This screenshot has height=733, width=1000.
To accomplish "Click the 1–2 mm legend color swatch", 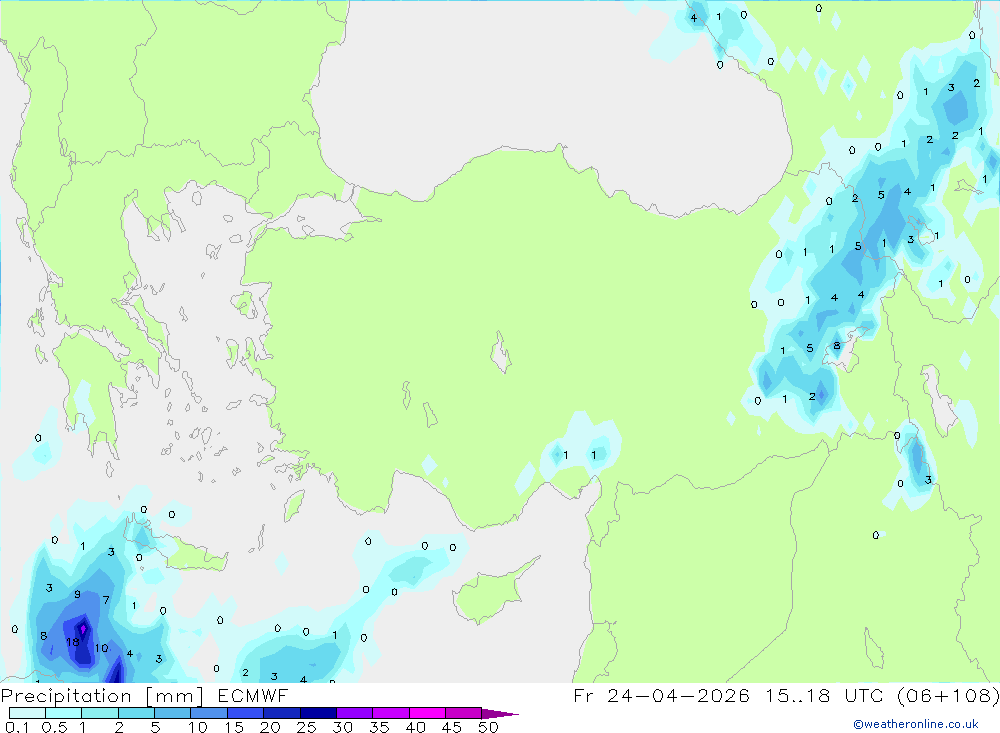I will pyautogui.click(x=99, y=713).
